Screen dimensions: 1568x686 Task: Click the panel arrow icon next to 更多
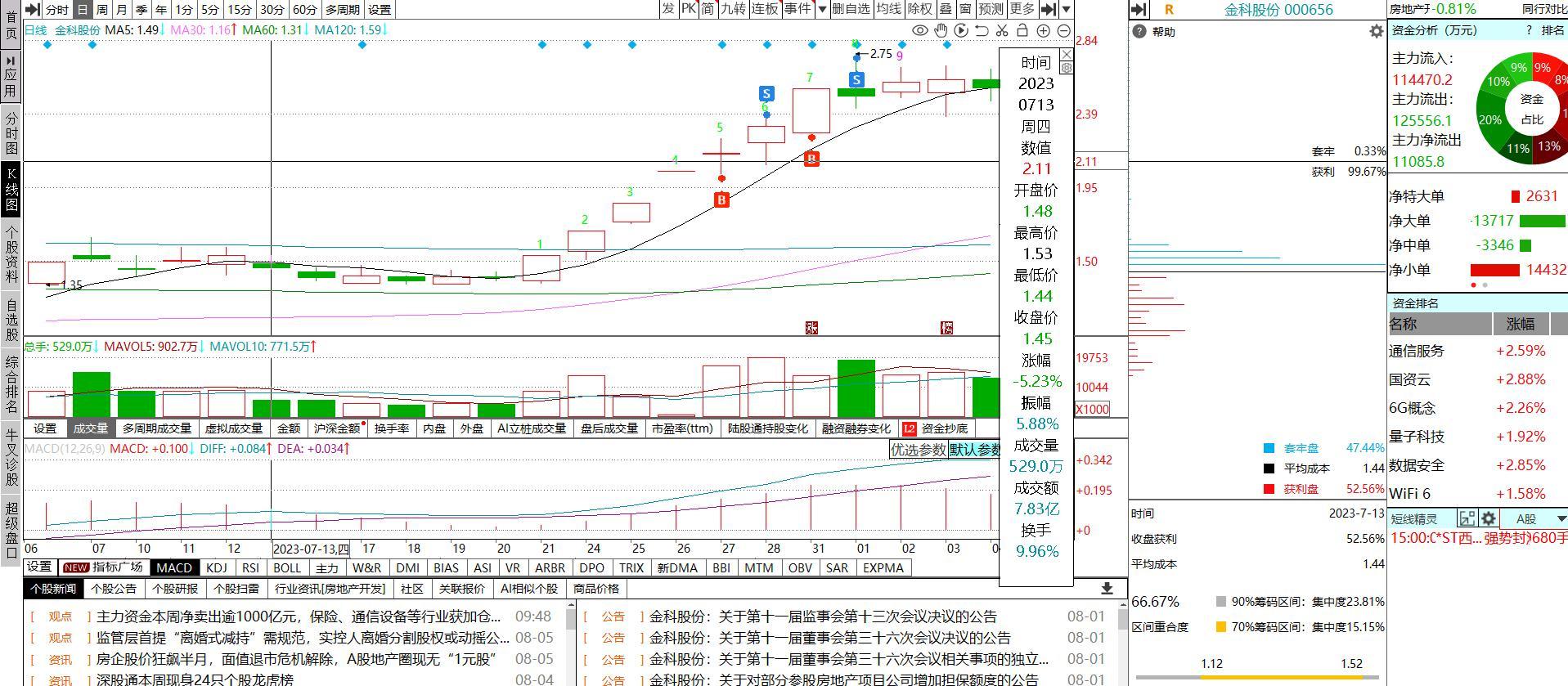(x=1049, y=10)
